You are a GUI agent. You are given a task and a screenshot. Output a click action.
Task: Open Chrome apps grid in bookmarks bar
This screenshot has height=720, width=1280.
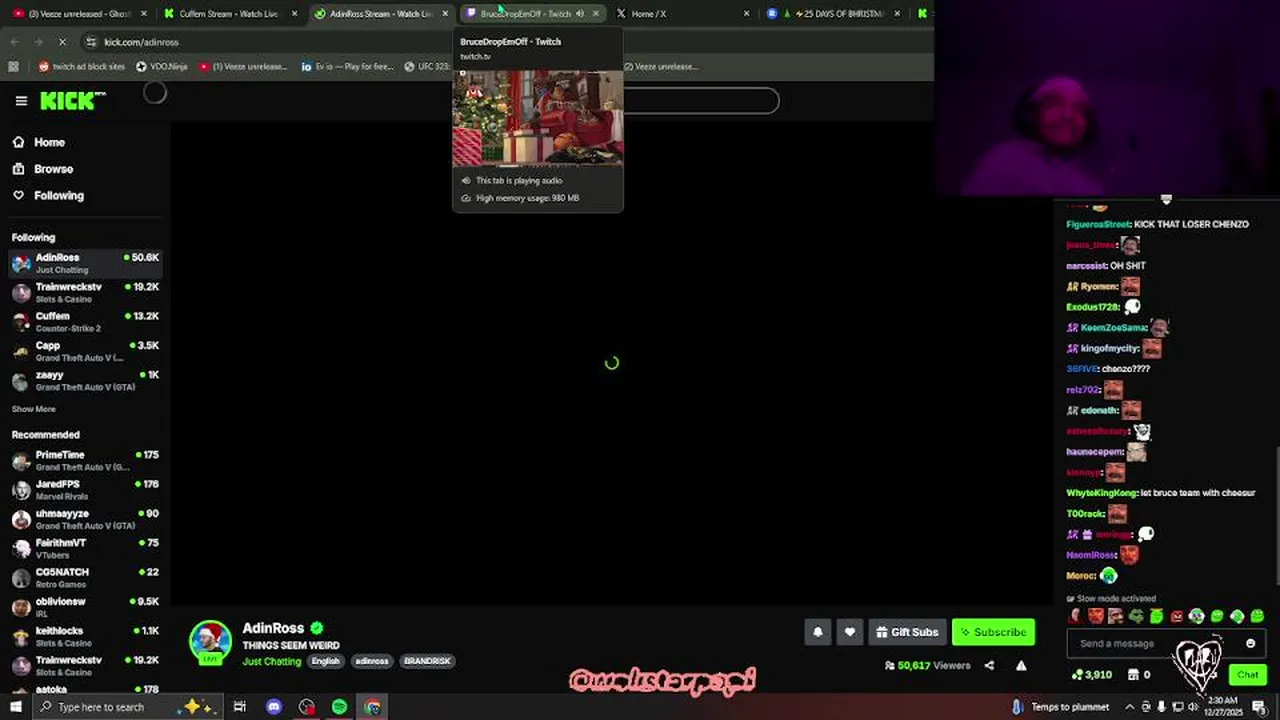pos(13,67)
